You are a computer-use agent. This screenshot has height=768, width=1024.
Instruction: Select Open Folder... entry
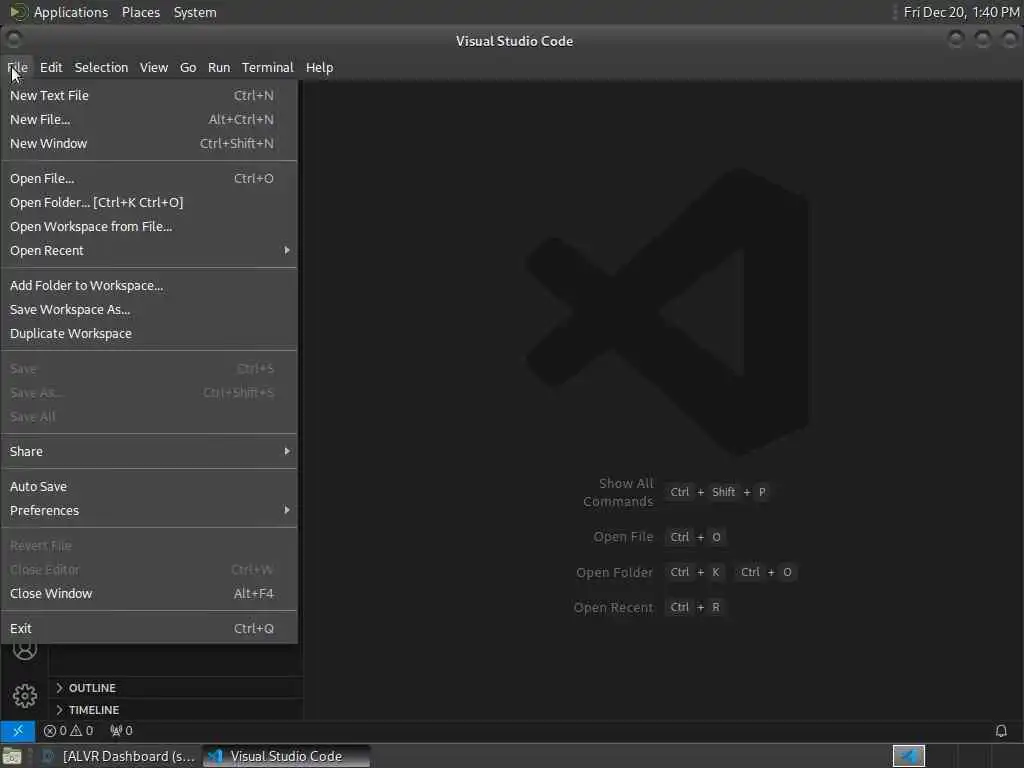click(x=149, y=202)
